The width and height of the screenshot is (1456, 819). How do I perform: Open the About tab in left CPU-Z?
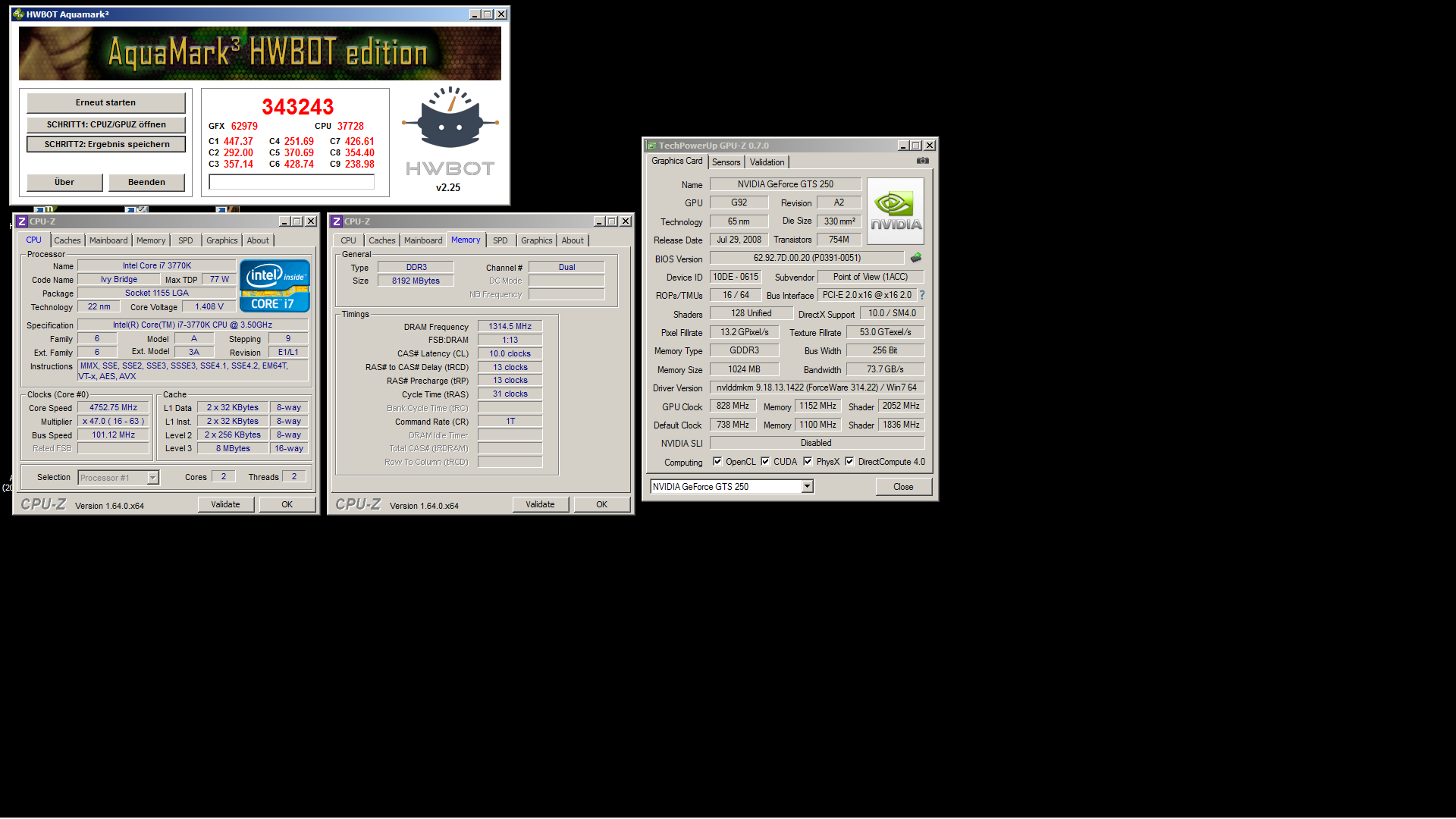258,240
